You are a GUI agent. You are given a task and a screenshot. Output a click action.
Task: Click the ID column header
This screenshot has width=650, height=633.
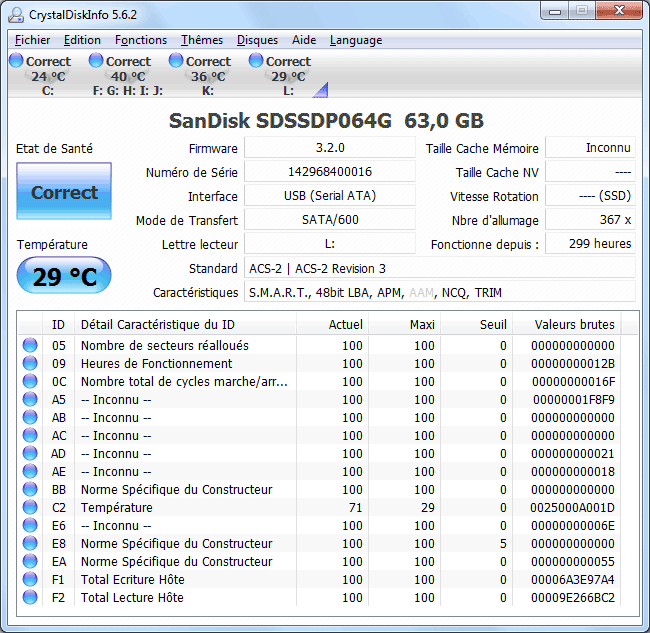[58, 324]
